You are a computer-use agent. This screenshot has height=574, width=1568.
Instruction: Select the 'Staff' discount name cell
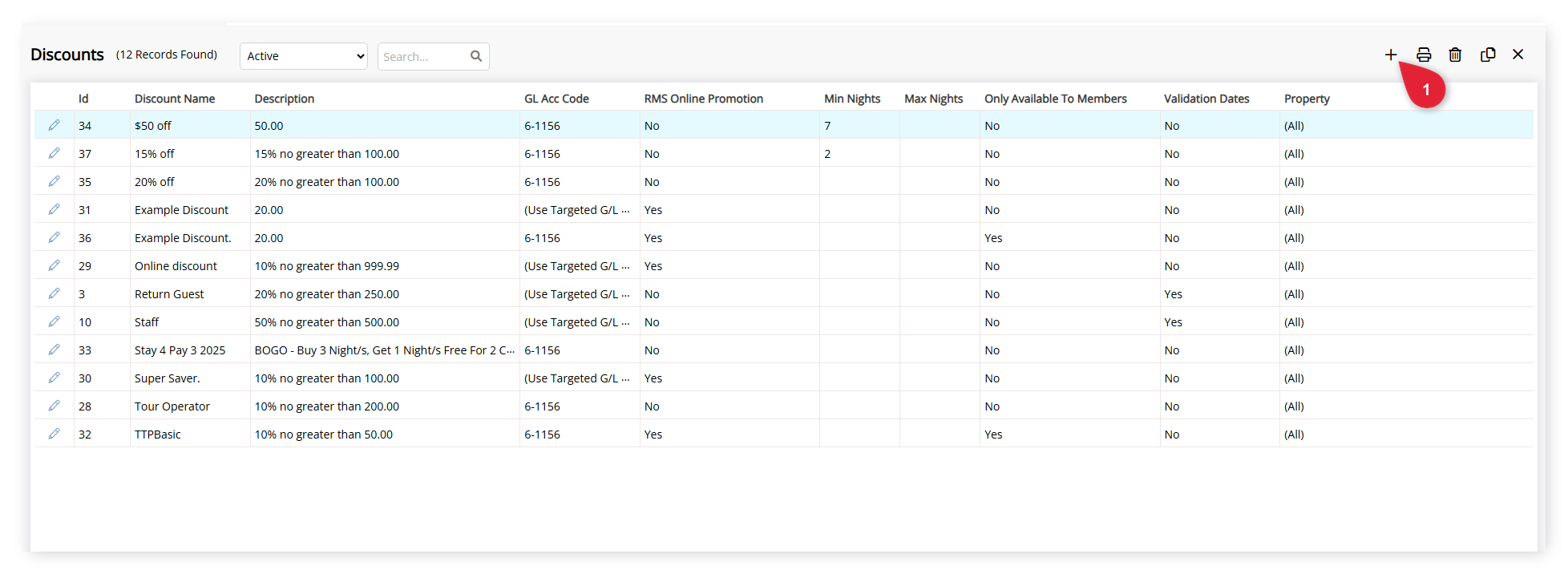click(147, 322)
